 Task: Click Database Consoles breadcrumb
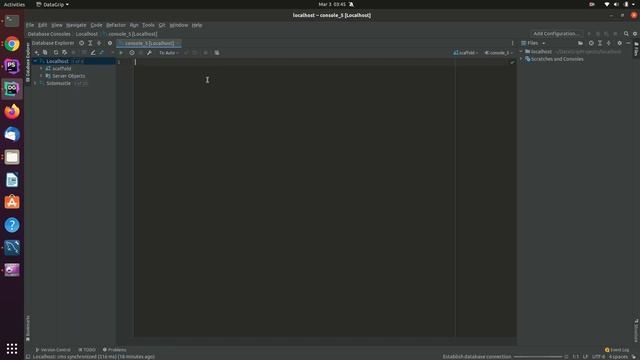[49, 34]
